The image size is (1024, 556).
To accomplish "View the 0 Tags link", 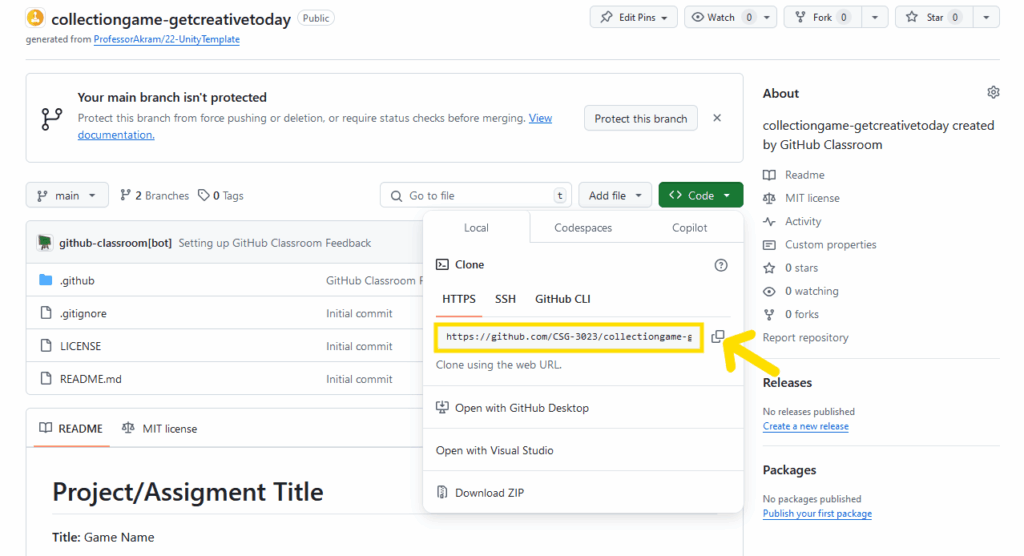I will click(x=221, y=195).
